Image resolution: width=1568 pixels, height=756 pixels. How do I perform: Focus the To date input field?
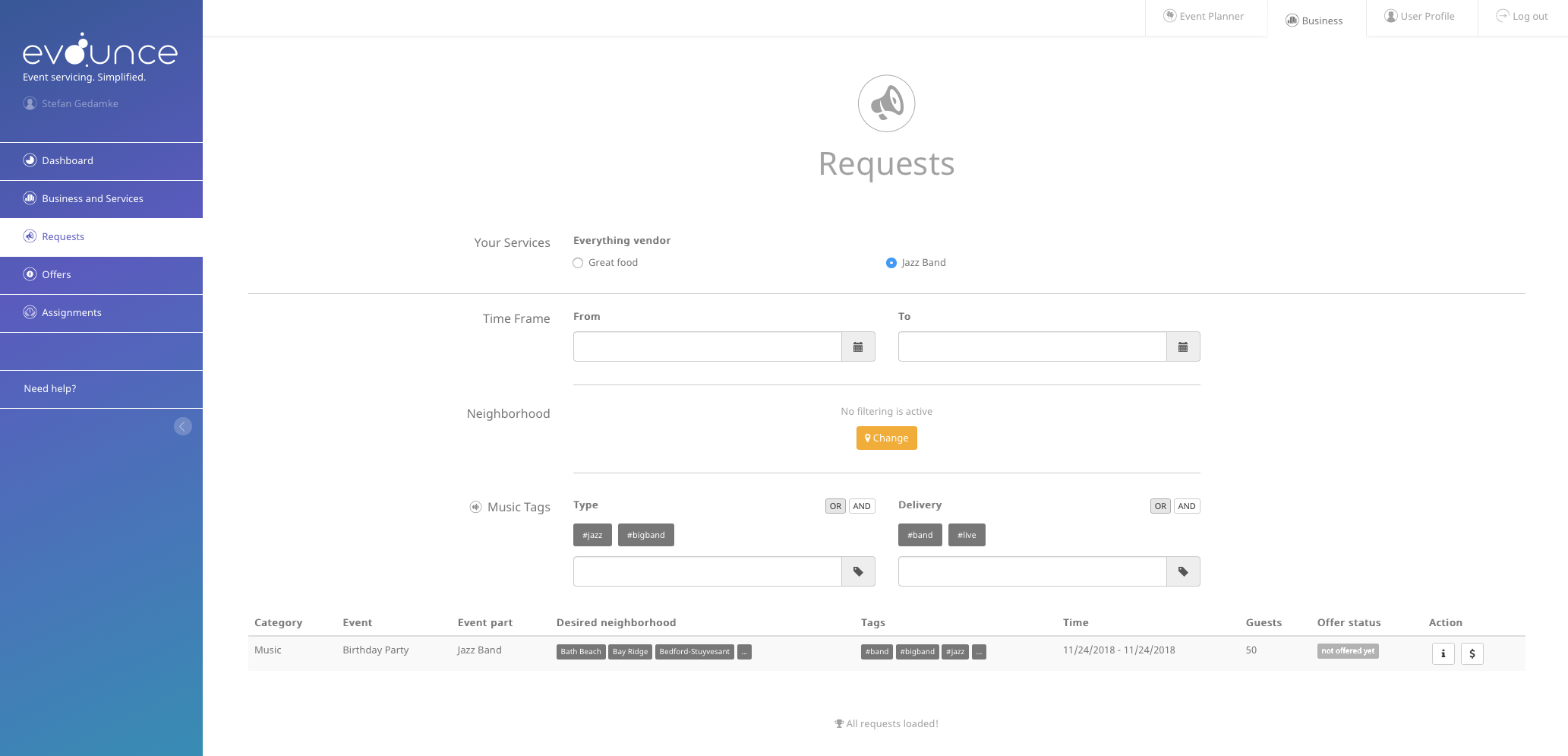point(1033,346)
